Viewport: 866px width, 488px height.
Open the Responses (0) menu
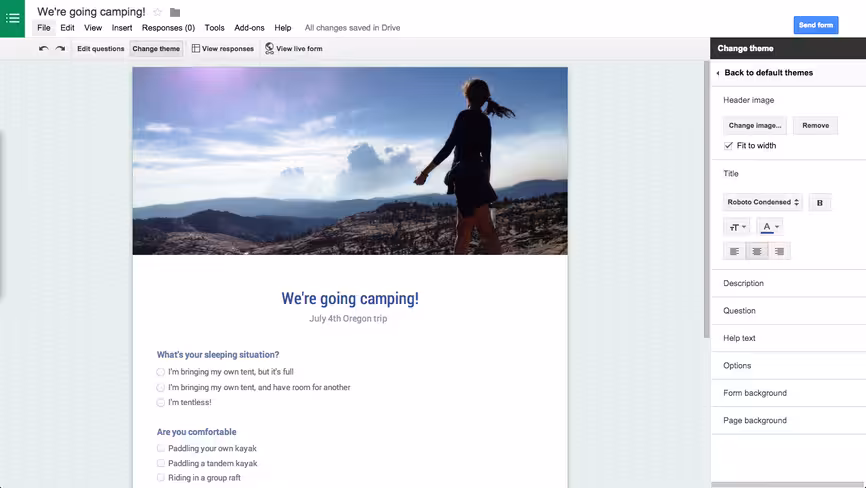[x=168, y=28]
